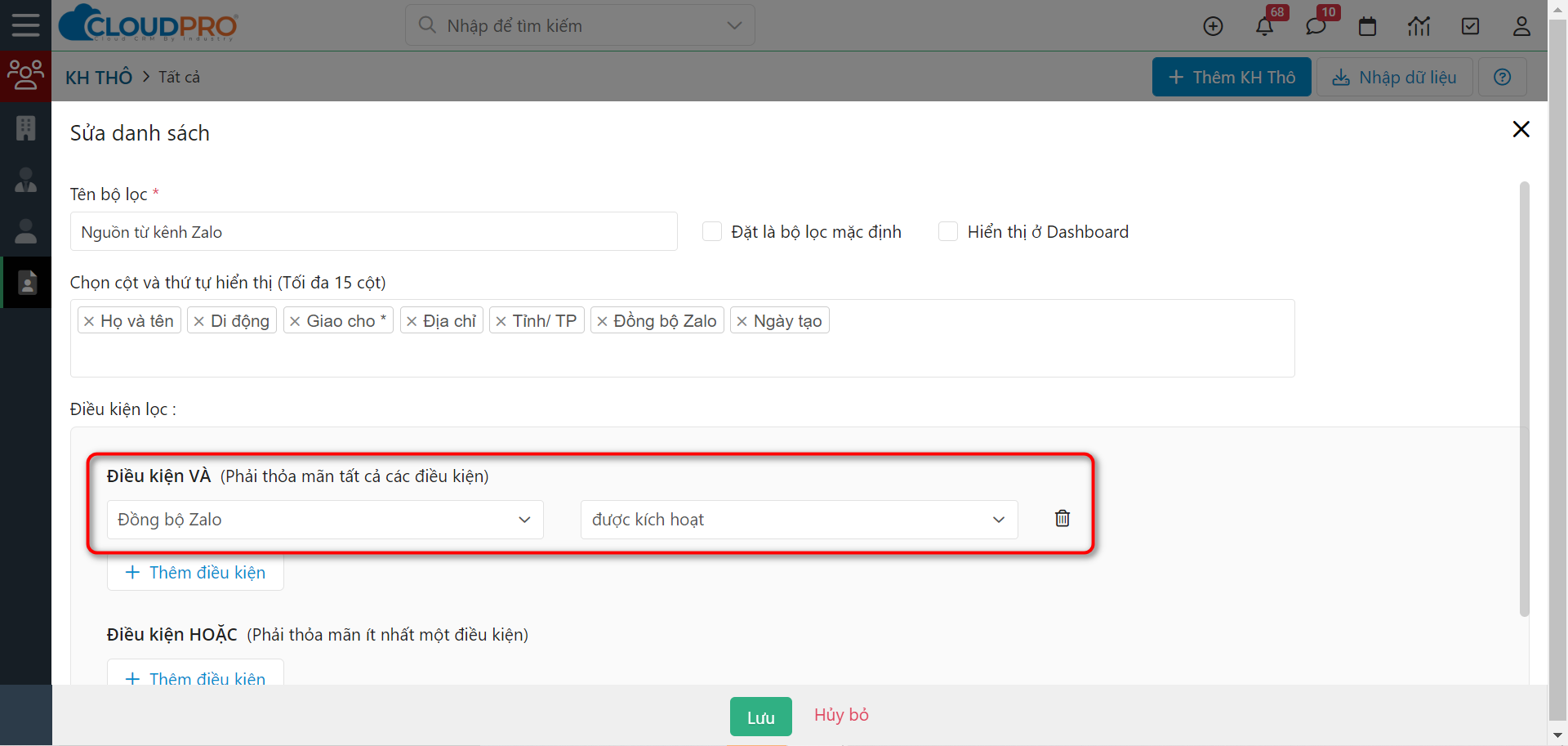The width and height of the screenshot is (1568, 746).
Task: Remove the Di động column tag
Action: click(198, 321)
